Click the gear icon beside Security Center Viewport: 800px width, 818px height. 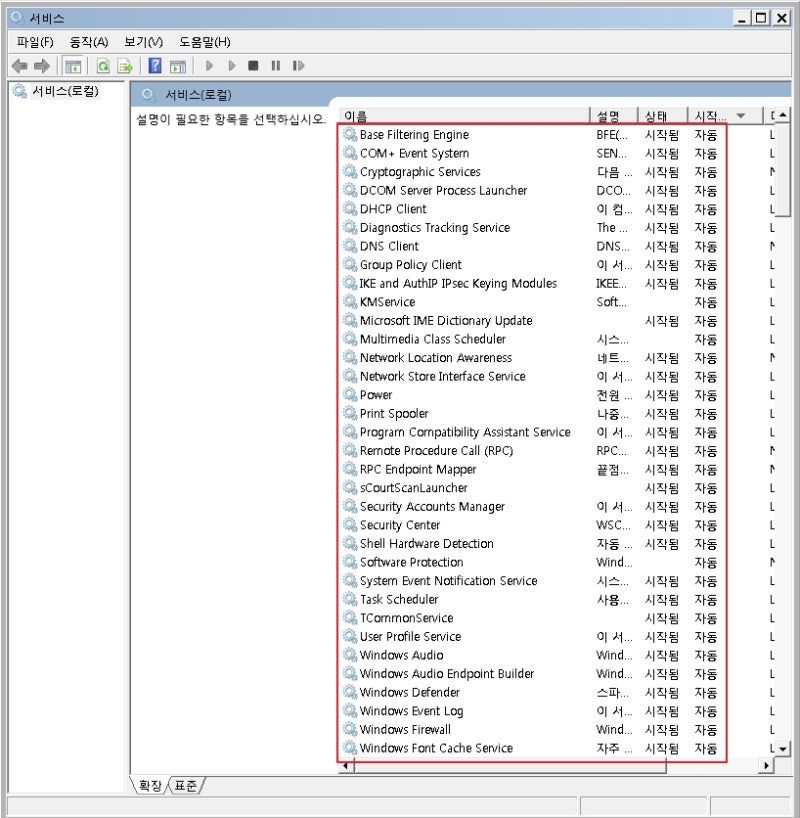coord(350,525)
